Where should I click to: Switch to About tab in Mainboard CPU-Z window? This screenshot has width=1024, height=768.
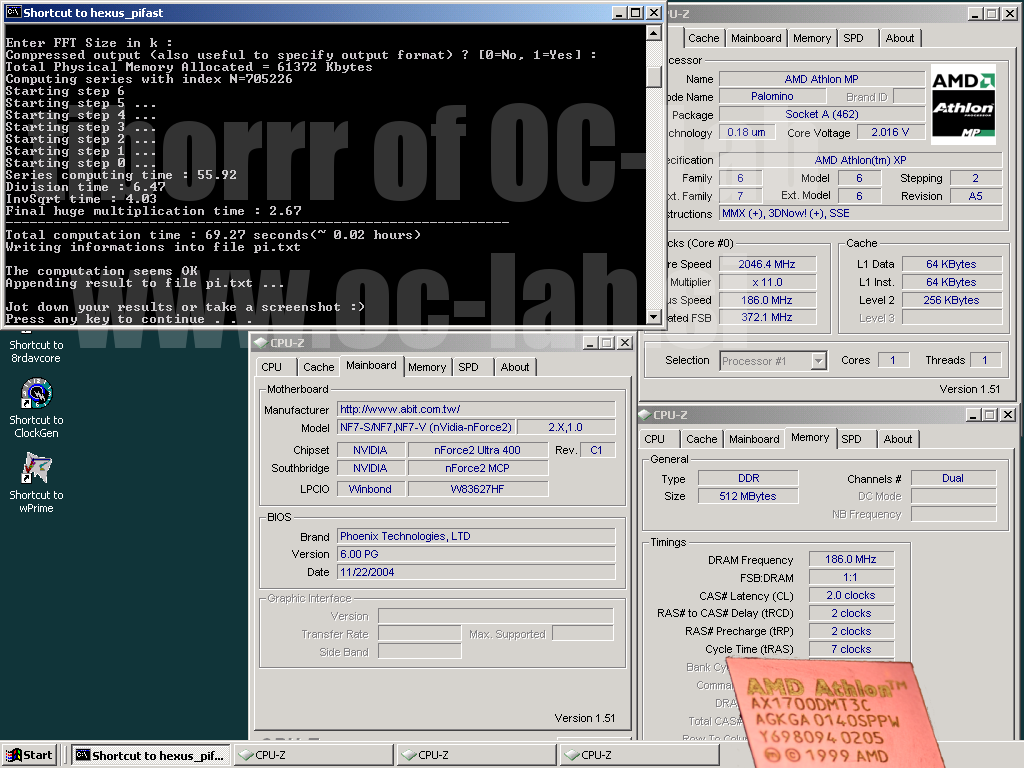pyautogui.click(x=515, y=367)
